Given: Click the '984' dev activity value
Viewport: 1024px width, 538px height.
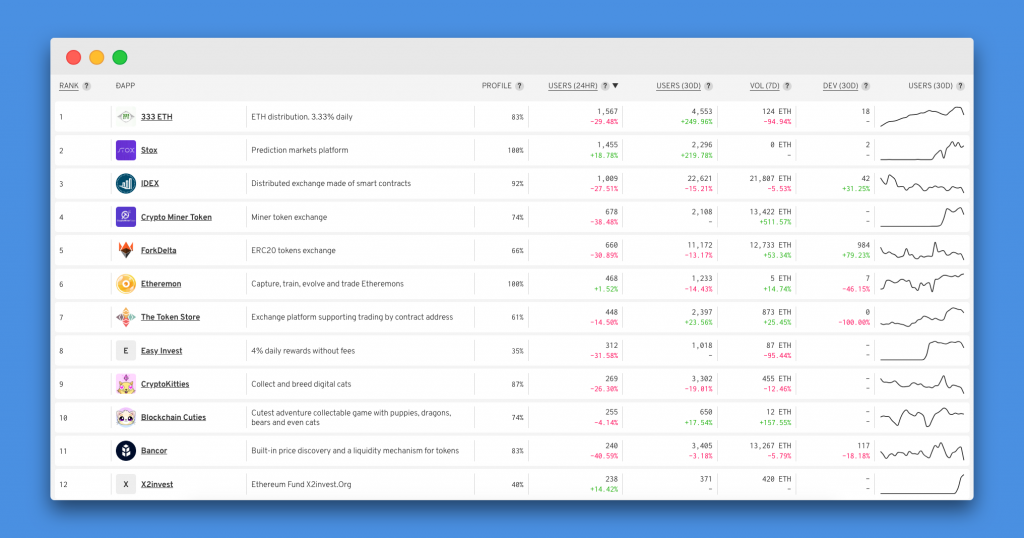Looking at the screenshot, I should tap(863, 245).
